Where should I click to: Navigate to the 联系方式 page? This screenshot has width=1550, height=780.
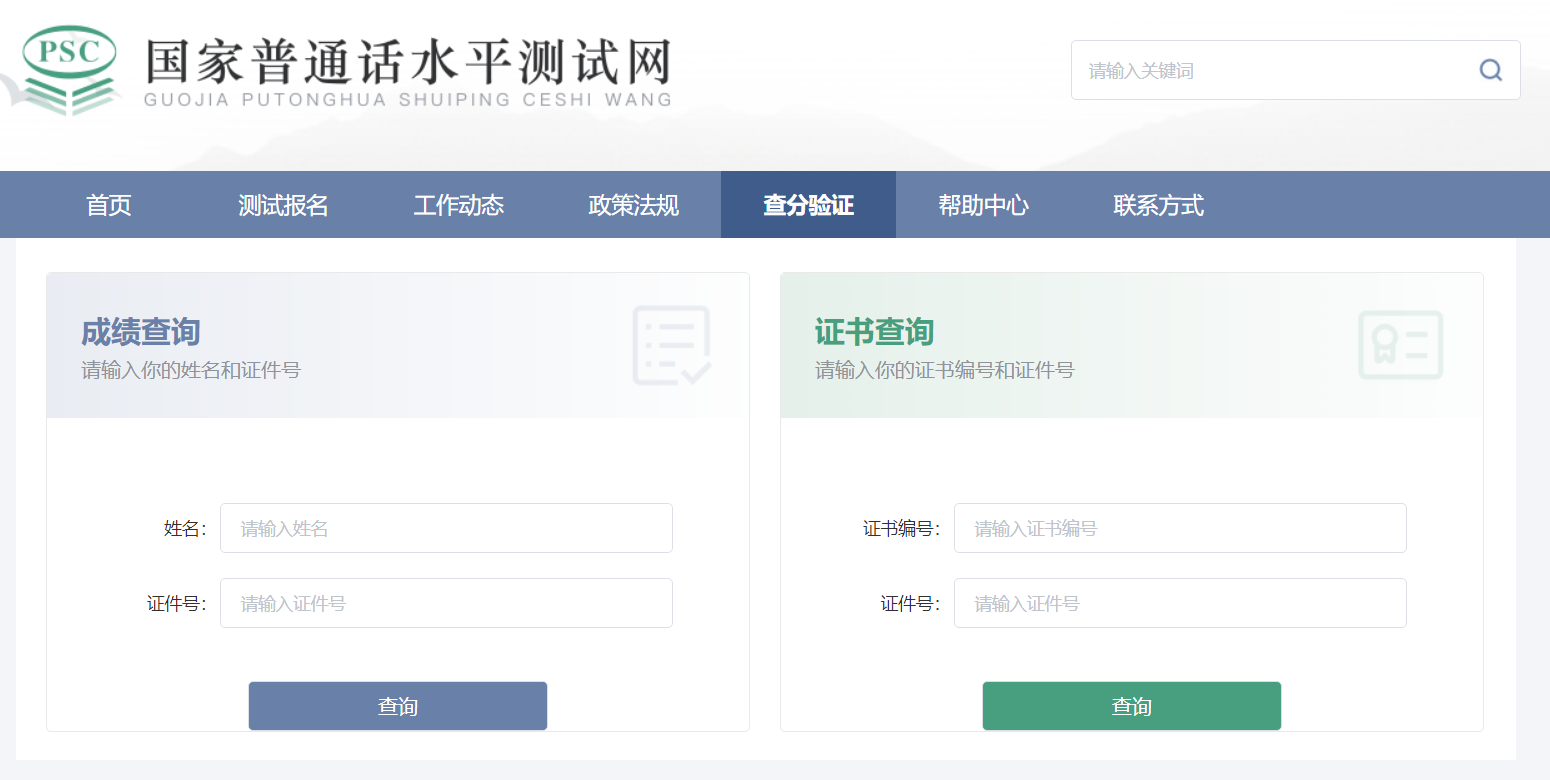pos(1158,205)
